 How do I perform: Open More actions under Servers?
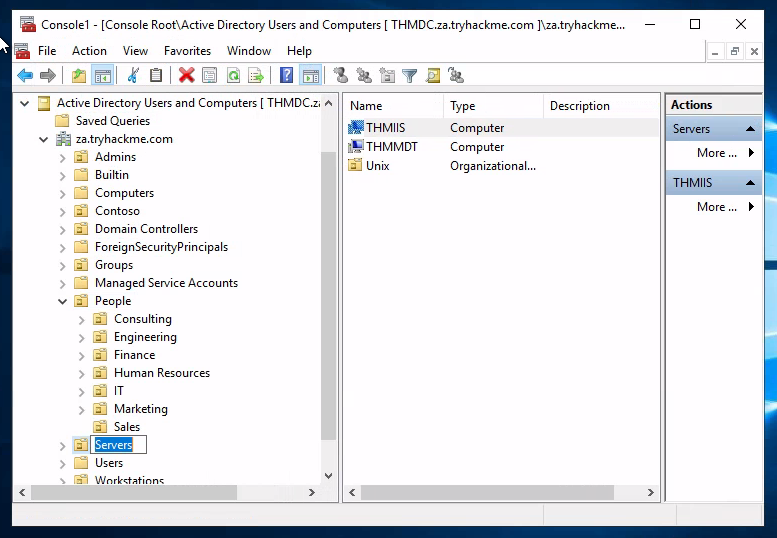pos(714,153)
